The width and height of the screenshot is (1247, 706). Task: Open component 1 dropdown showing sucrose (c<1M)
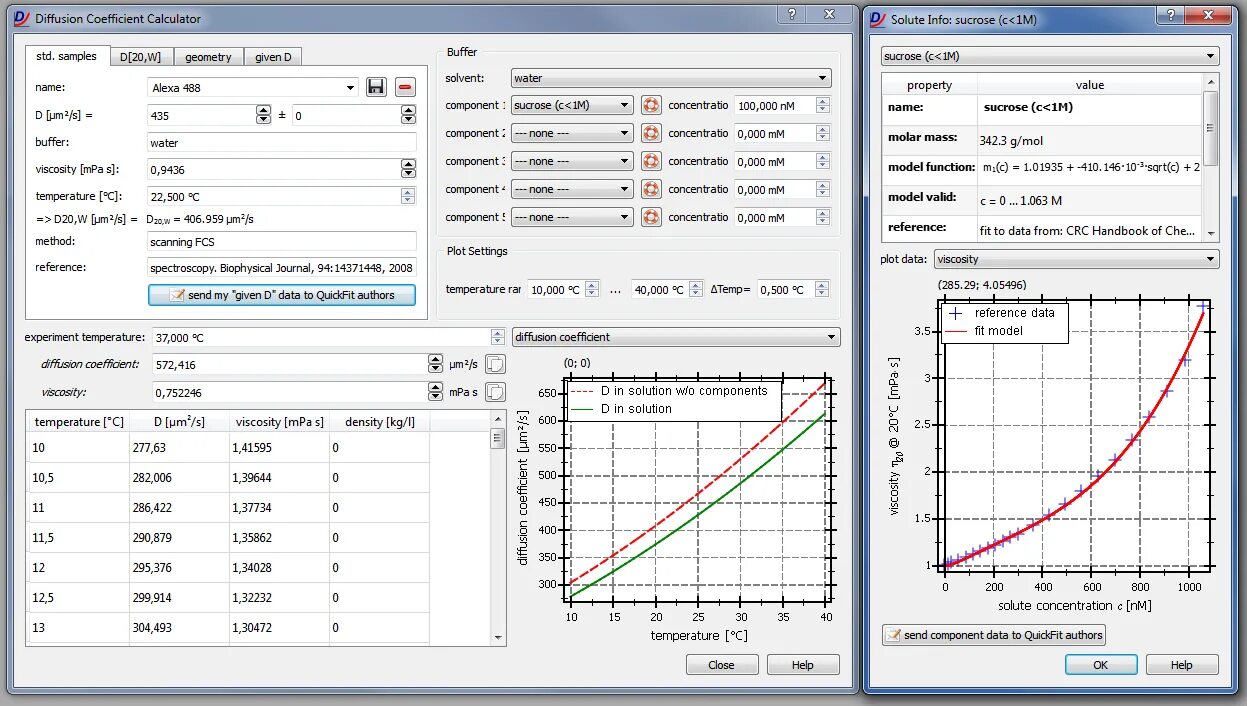pyautogui.click(x=572, y=105)
